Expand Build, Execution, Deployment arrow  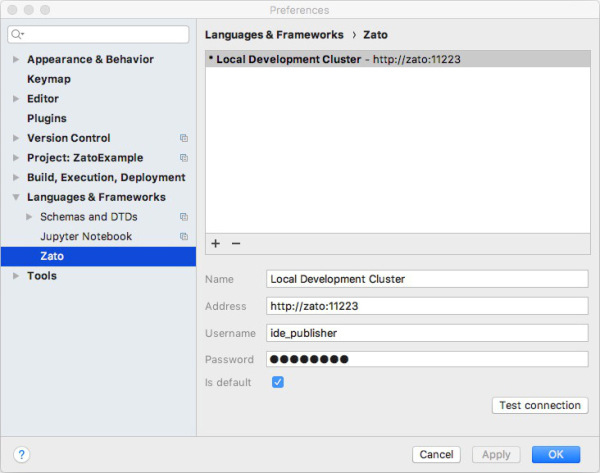pyautogui.click(x=16, y=177)
